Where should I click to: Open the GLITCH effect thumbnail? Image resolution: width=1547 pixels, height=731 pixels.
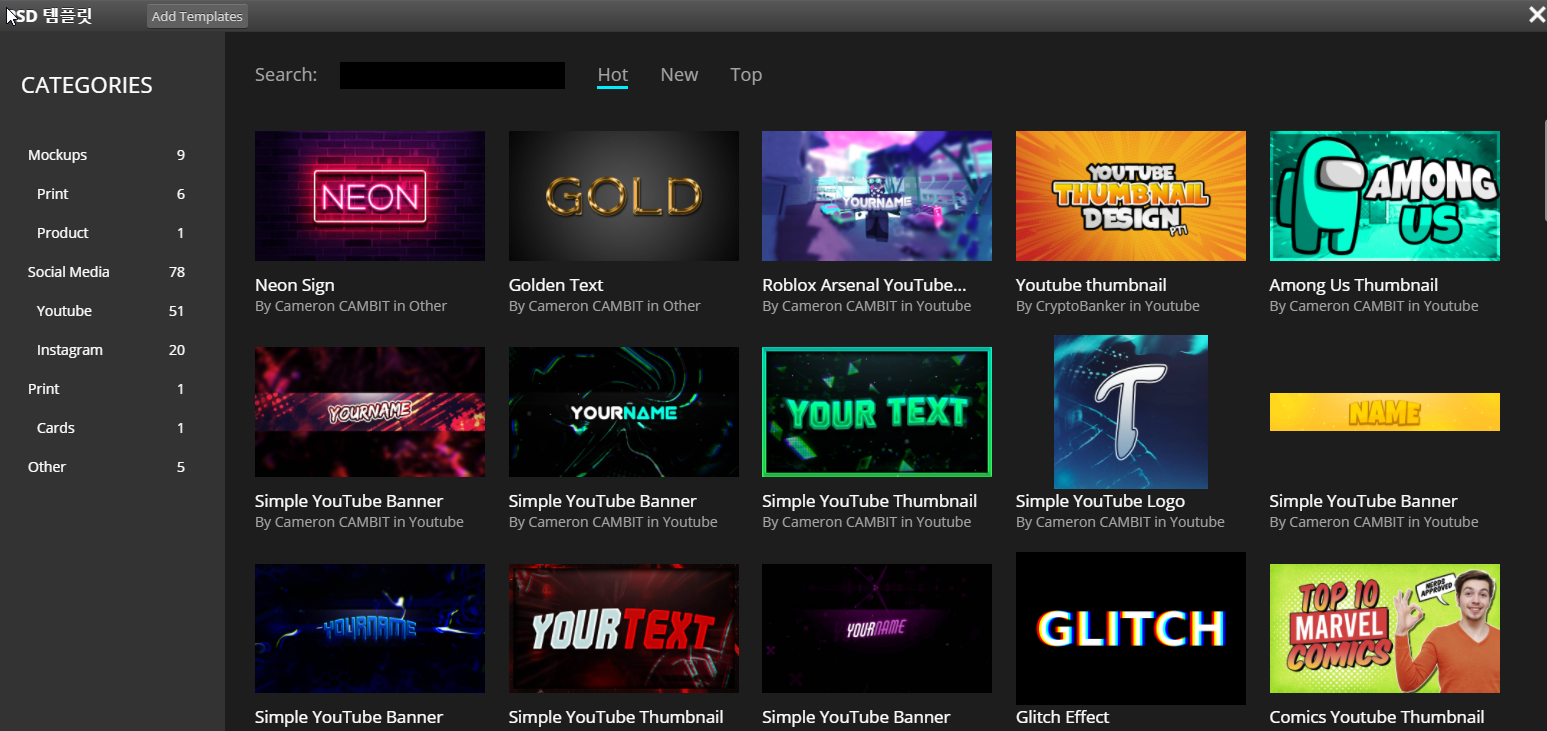1131,628
